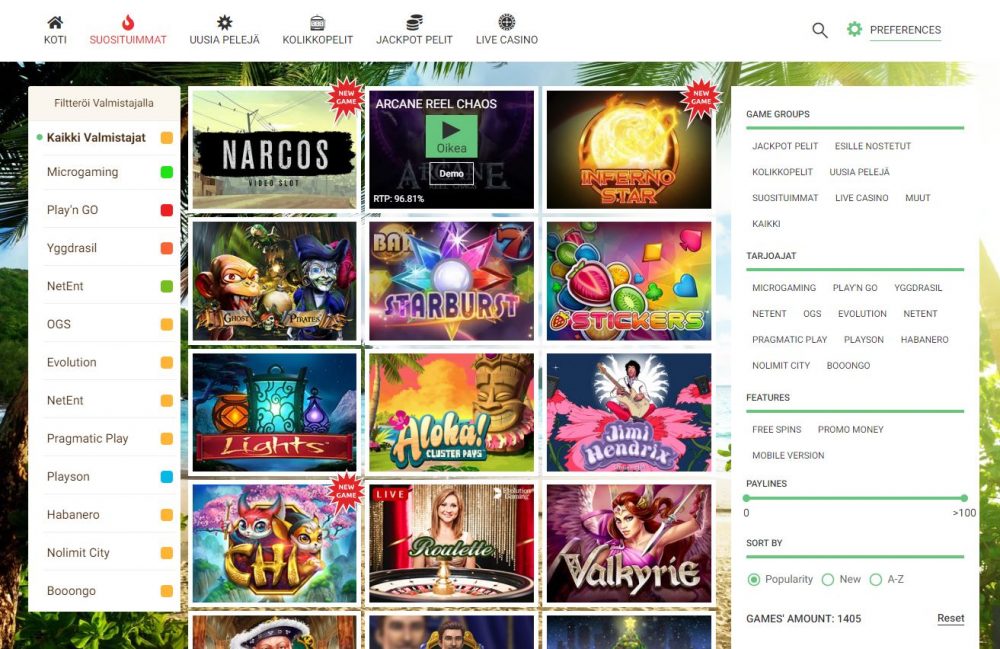Click the green Preferences gear icon
1000x649 pixels.
coord(854,29)
